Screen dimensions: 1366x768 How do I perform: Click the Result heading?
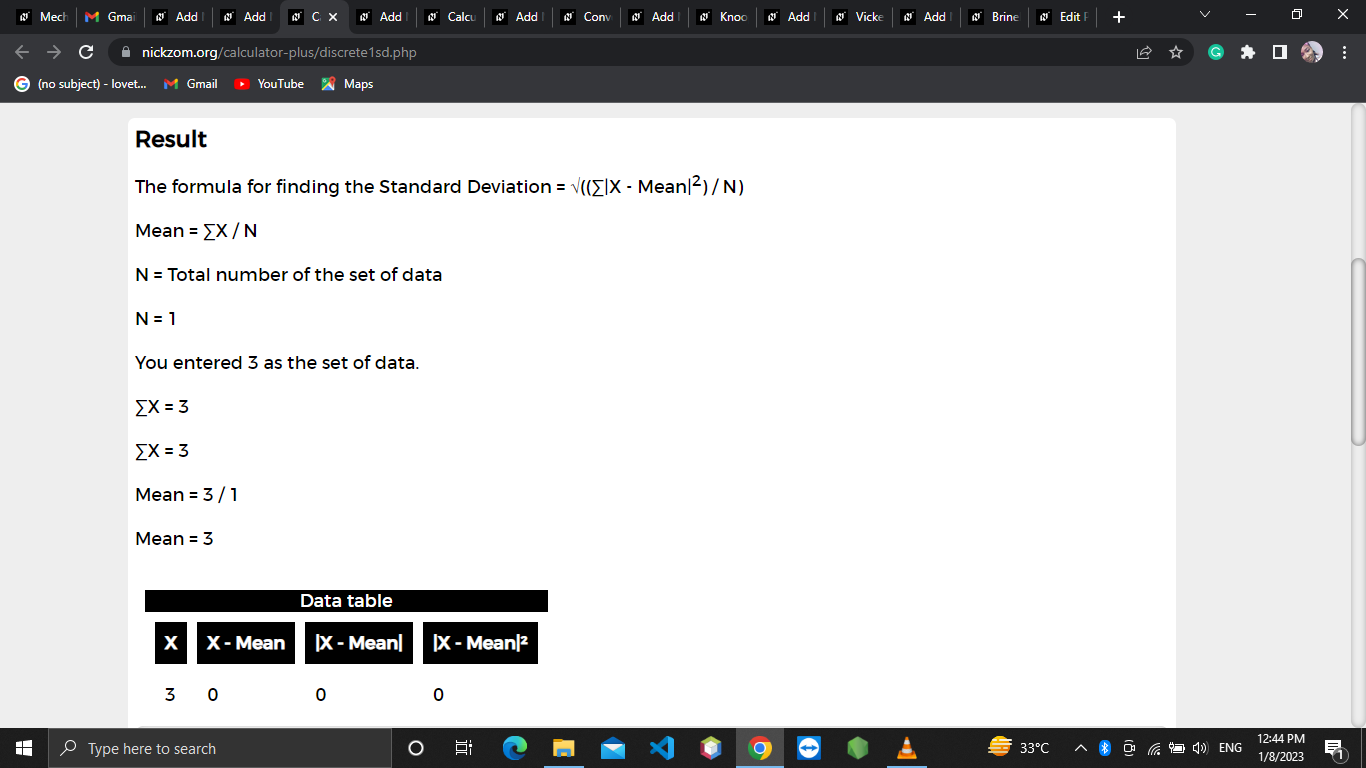(x=171, y=139)
